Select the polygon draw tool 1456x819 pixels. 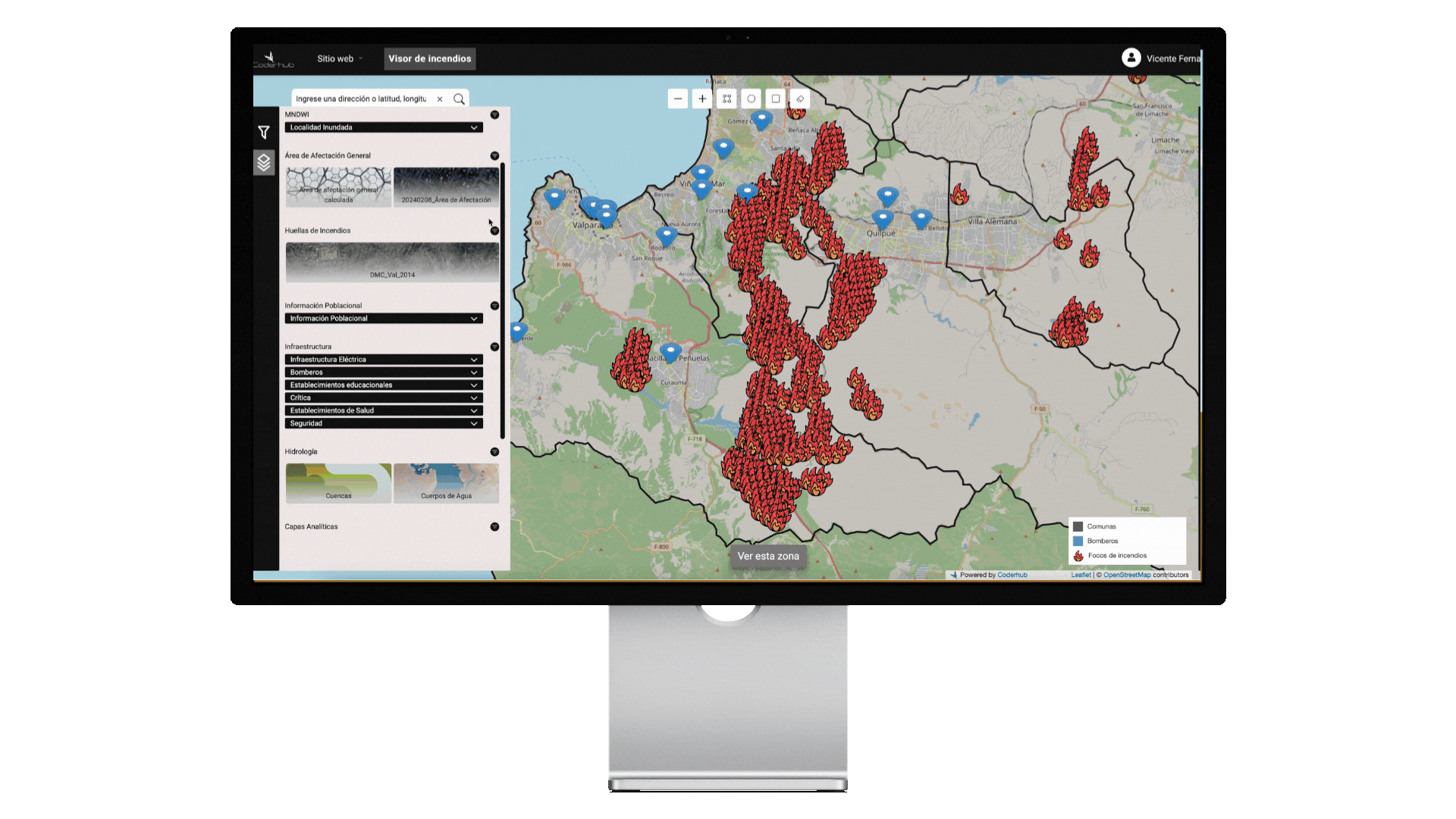[726, 99]
